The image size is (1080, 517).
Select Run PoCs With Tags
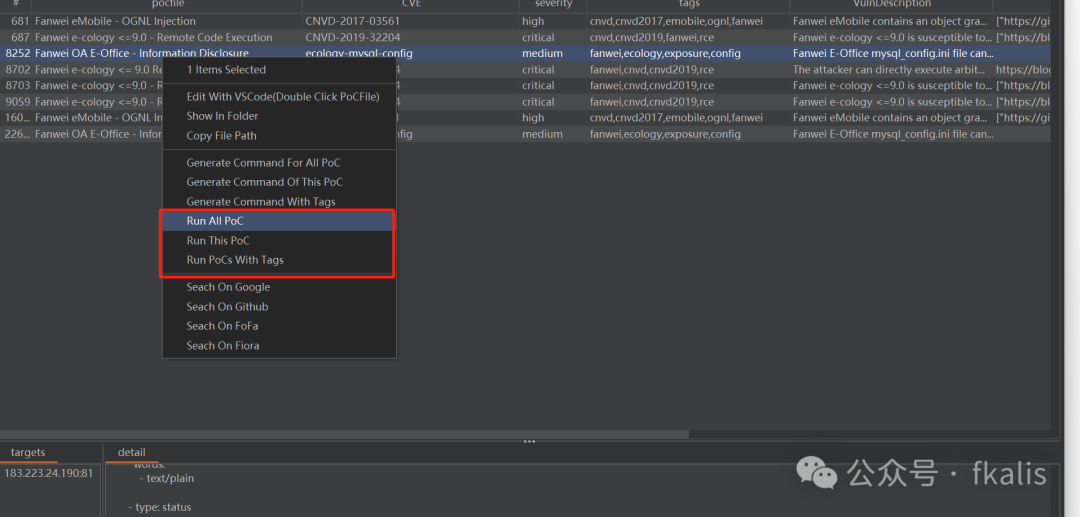[x=235, y=260]
